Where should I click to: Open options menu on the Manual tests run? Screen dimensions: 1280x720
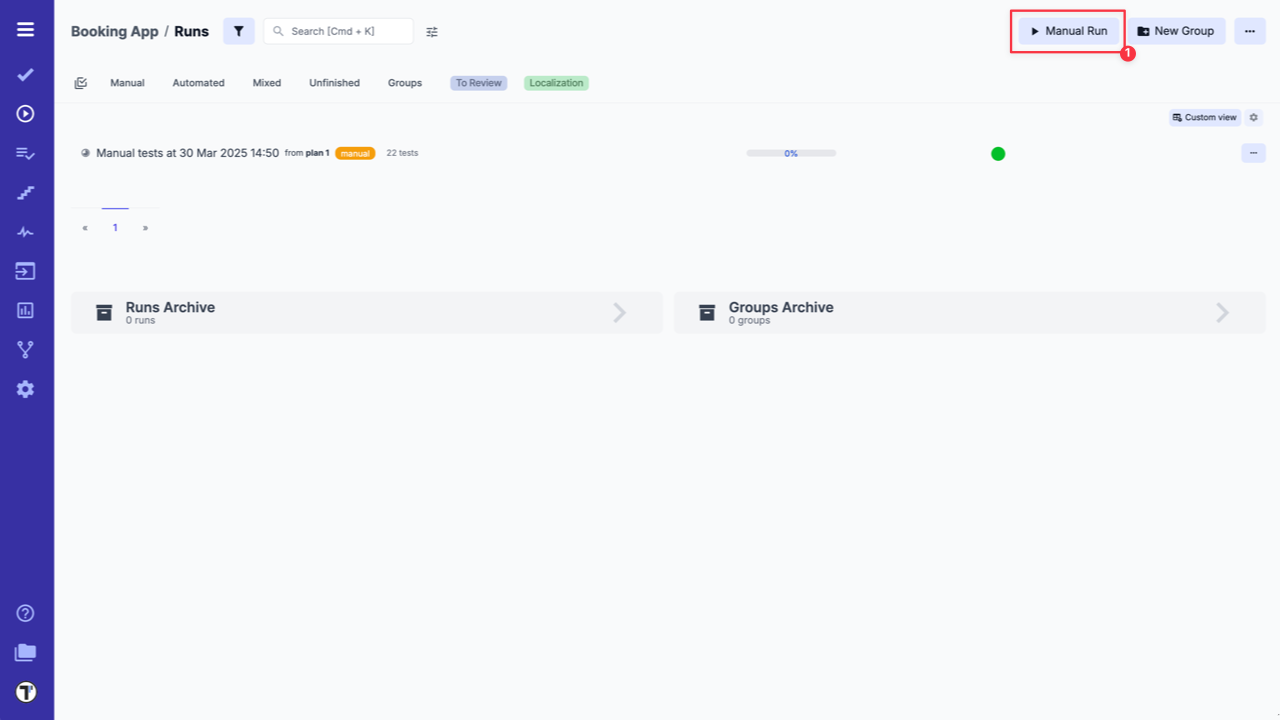(1253, 153)
